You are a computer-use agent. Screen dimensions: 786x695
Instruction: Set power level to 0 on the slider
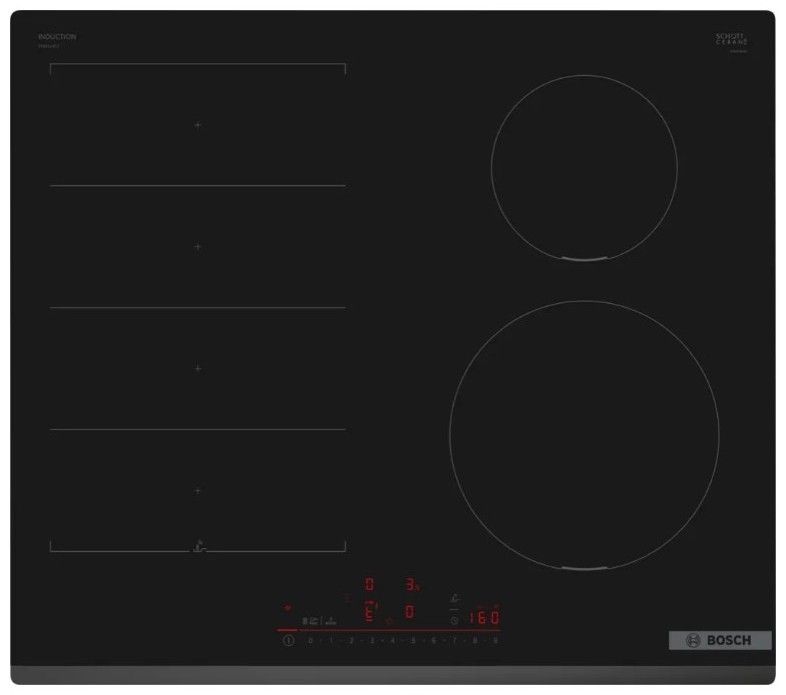coord(311,639)
